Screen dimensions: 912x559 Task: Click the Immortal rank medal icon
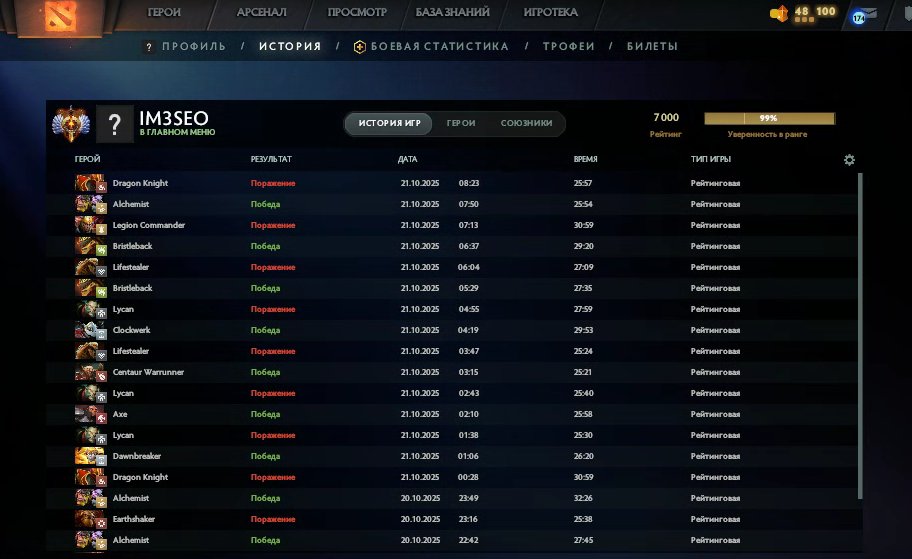(71, 124)
